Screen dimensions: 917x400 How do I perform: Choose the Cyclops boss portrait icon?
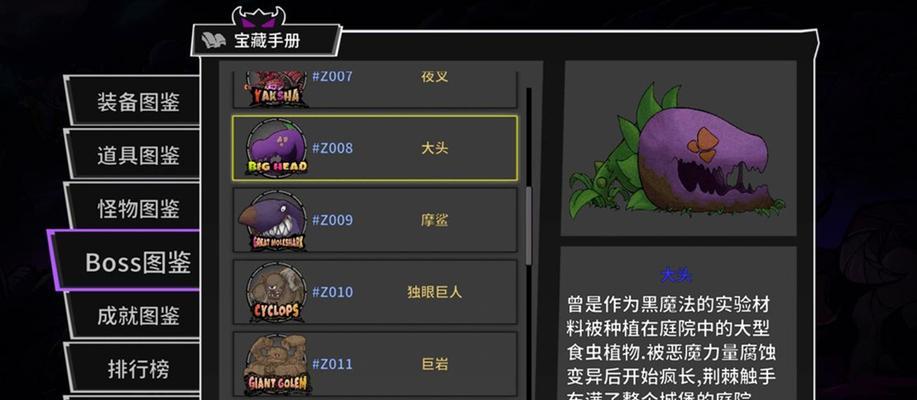(277, 292)
